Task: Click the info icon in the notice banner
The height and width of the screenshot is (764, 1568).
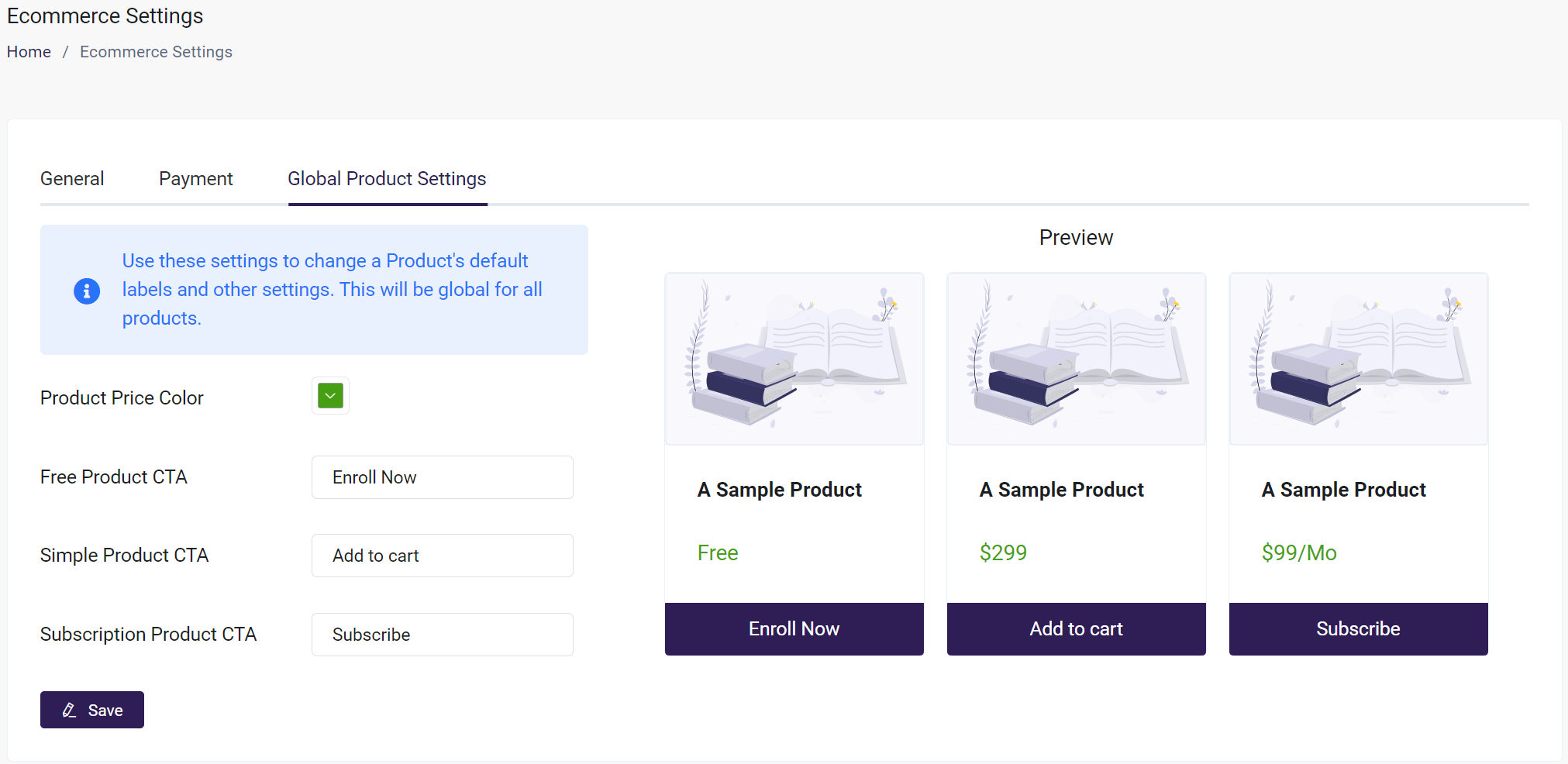Action: coord(86,291)
